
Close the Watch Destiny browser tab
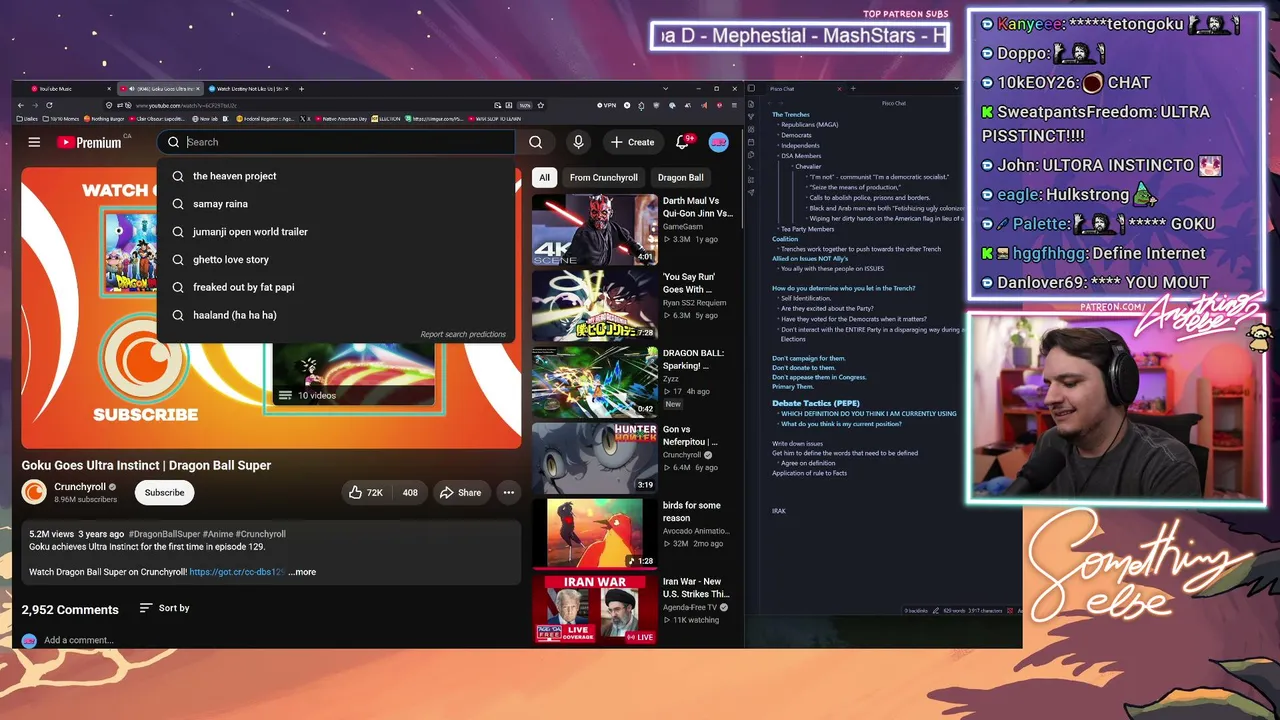(288, 89)
